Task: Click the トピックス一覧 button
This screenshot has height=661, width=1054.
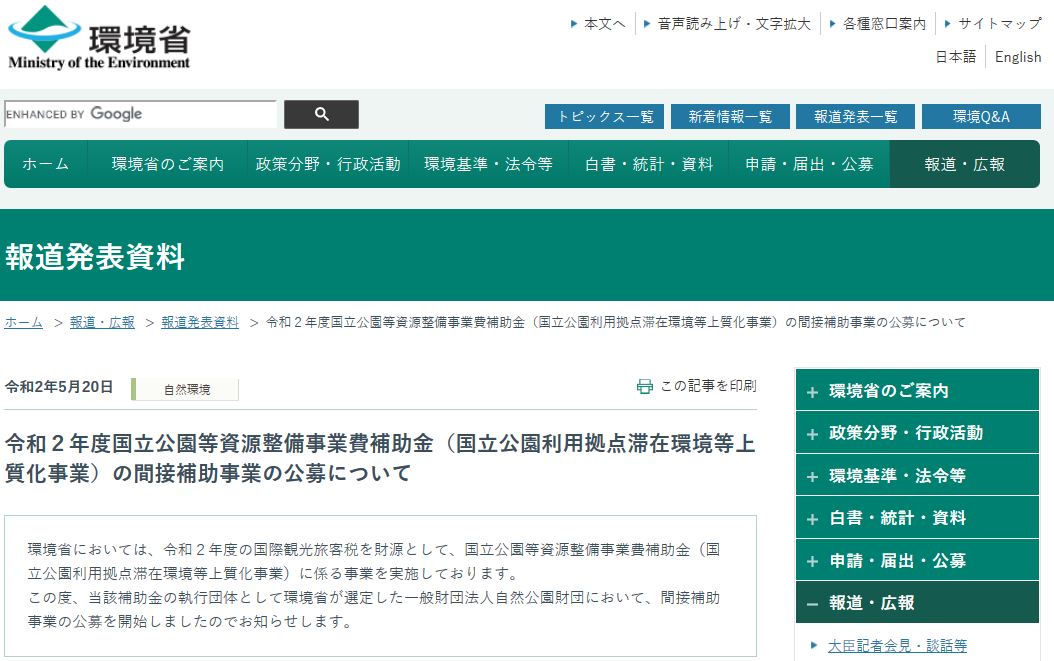Action: pyautogui.click(x=605, y=117)
